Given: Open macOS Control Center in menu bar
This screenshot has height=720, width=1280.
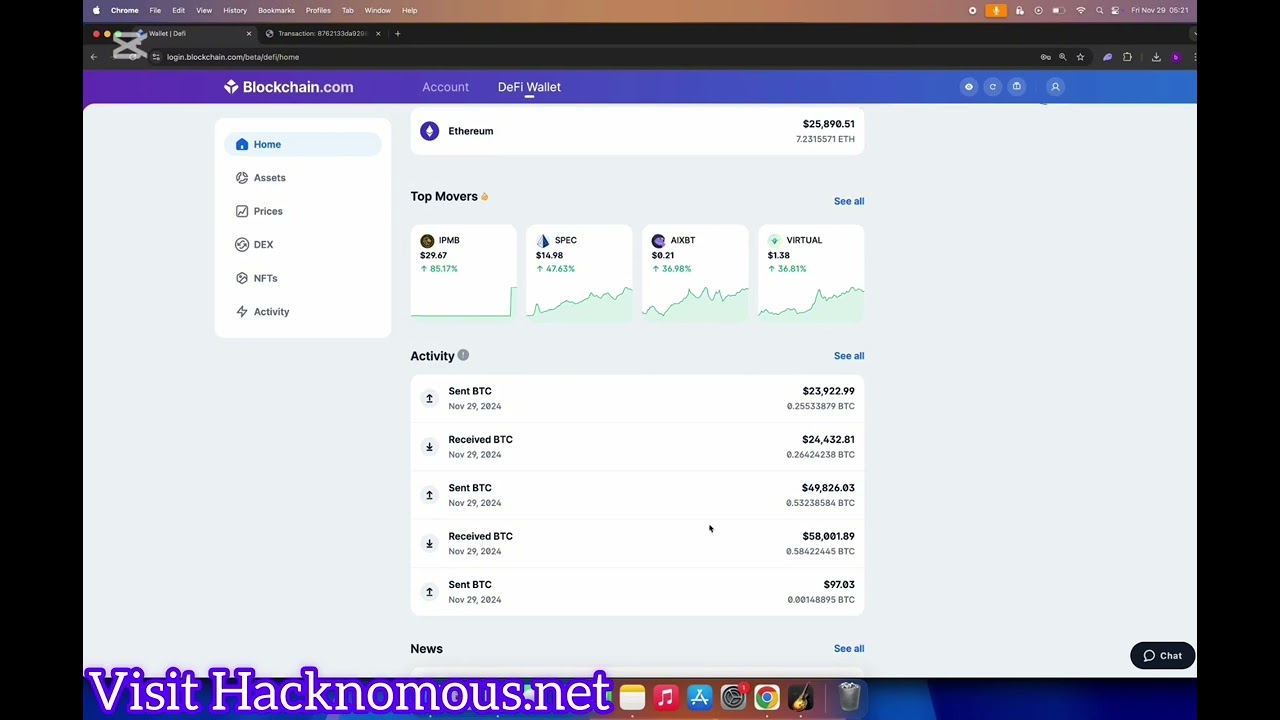Looking at the screenshot, I should (x=1115, y=10).
